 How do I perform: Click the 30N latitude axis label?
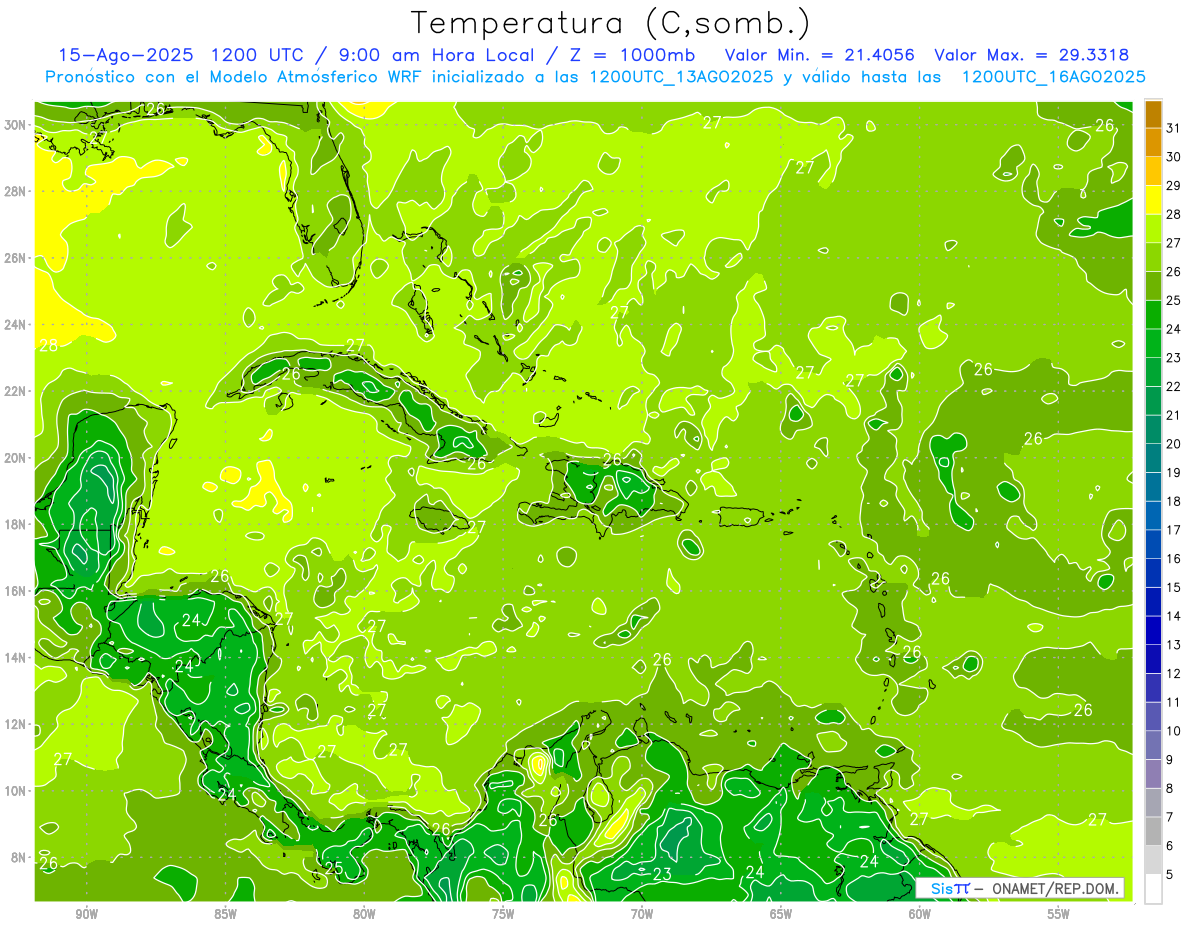click(15, 125)
